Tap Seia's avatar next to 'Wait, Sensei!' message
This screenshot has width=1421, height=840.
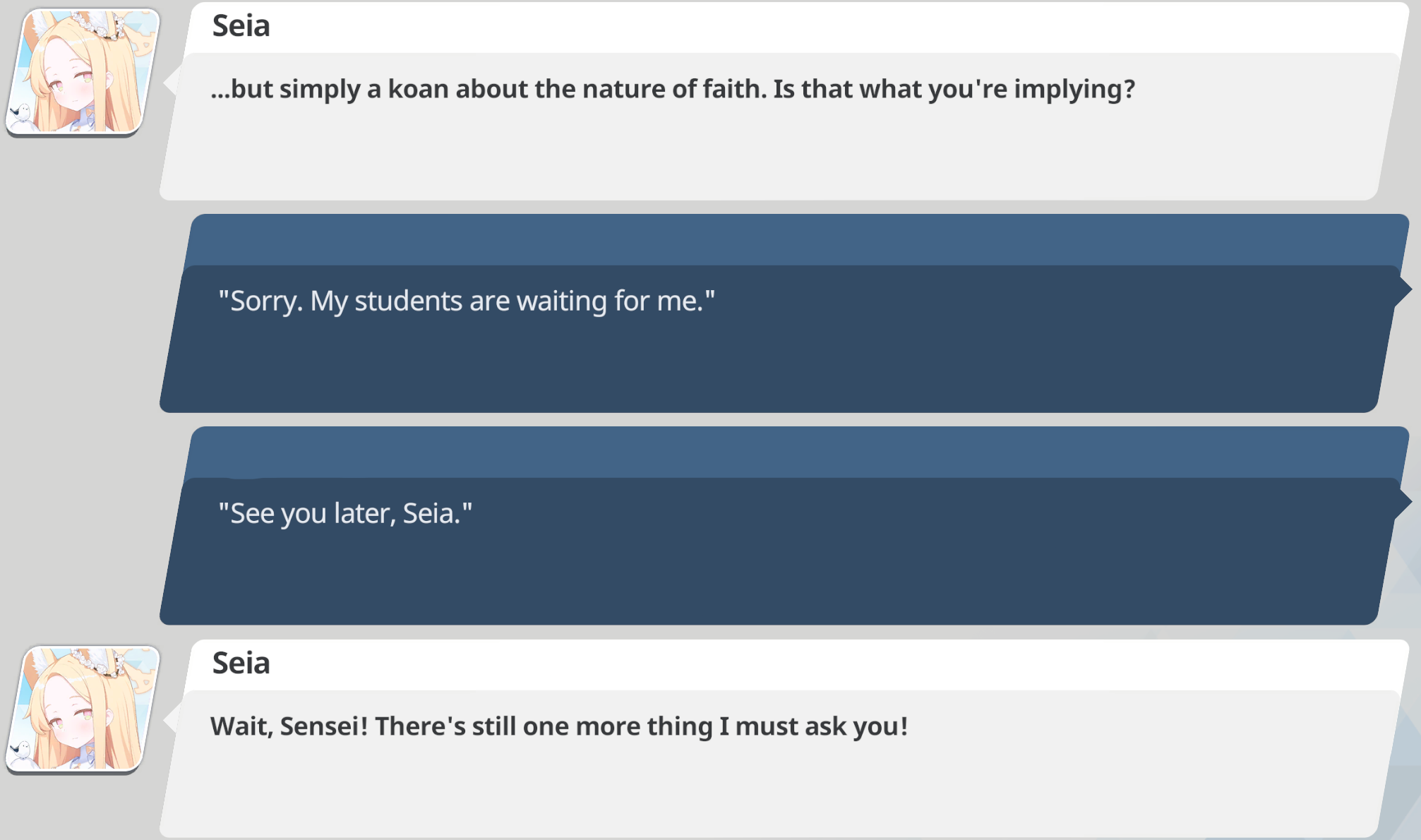83,709
